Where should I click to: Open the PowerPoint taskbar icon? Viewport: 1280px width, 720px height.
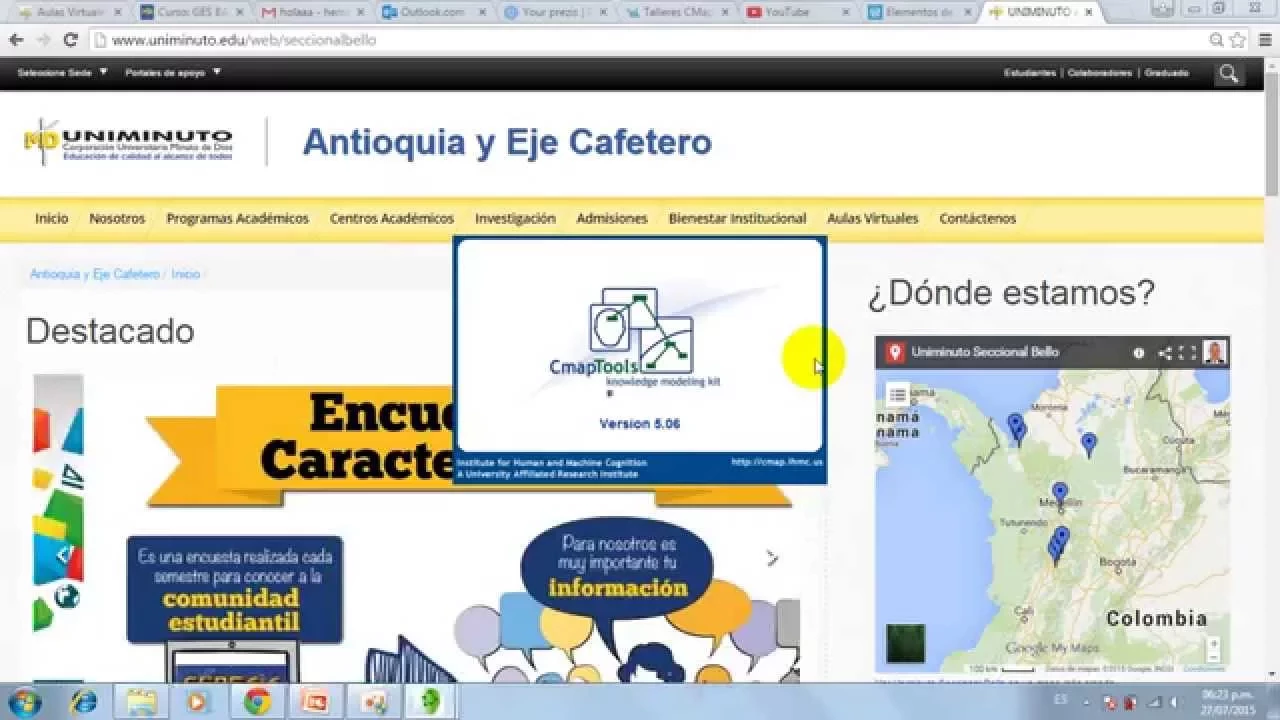[x=315, y=702]
